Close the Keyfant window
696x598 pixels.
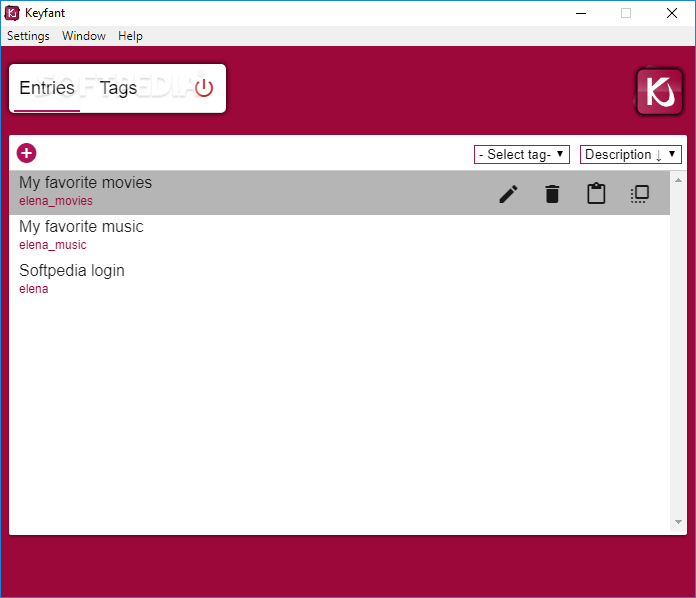[672, 13]
